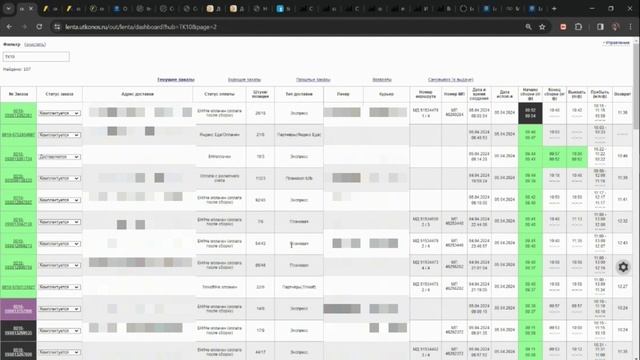Open the Управление link at top right
640x360 pixels.
click(616, 43)
